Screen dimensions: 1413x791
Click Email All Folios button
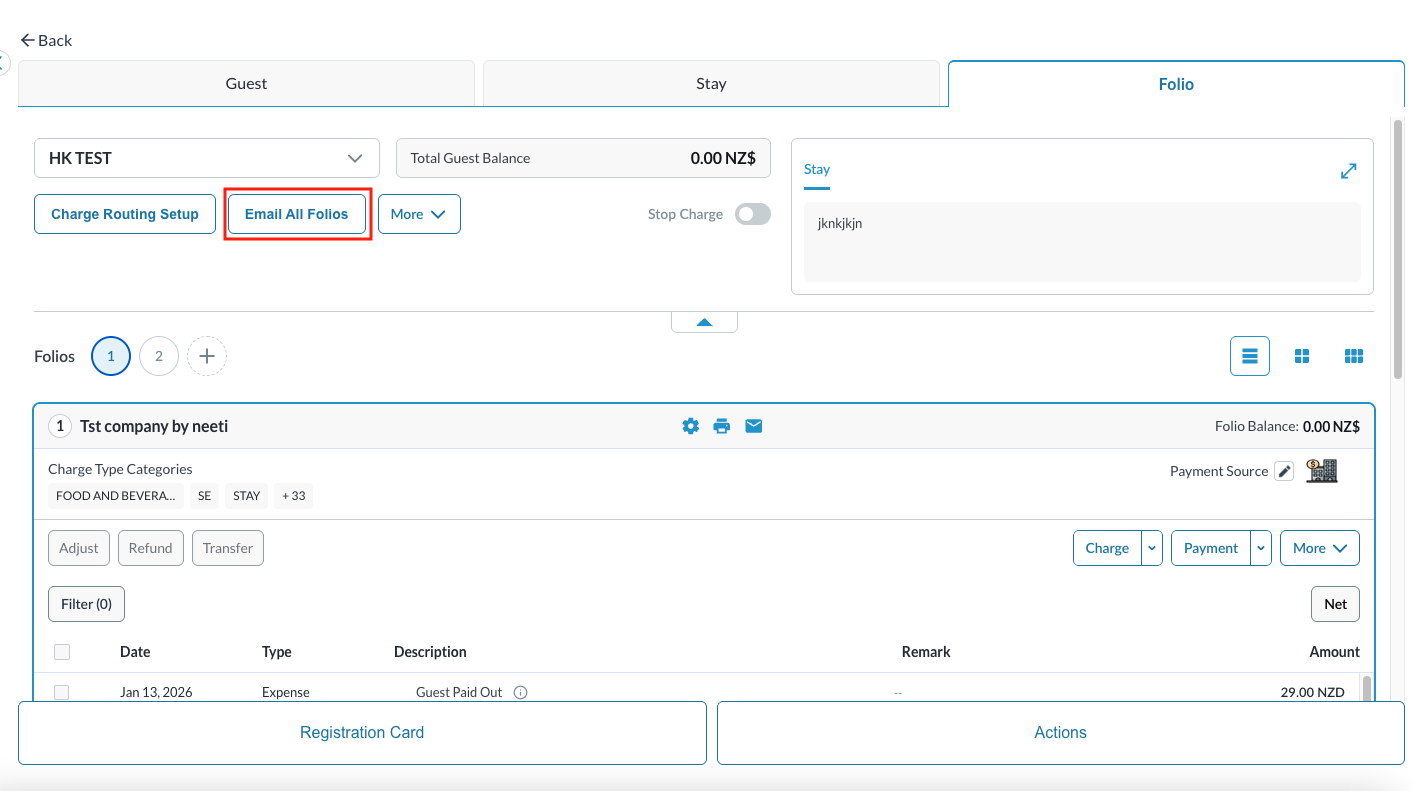[297, 214]
